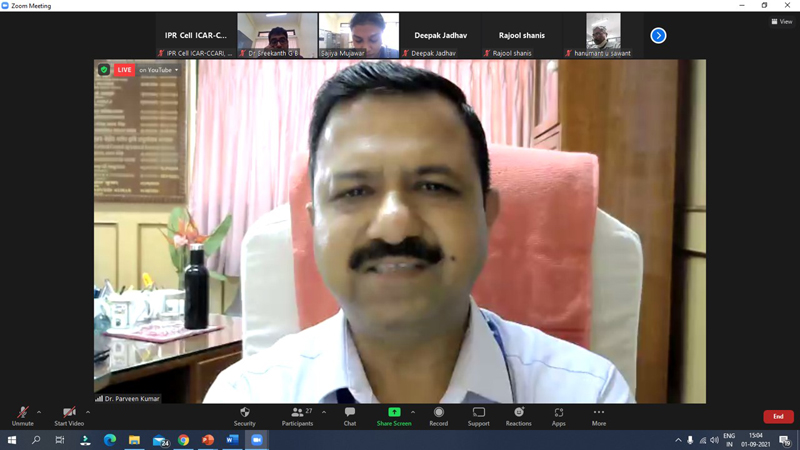Click the red LIVE indicator
This screenshot has width=800, height=450.
pos(124,70)
